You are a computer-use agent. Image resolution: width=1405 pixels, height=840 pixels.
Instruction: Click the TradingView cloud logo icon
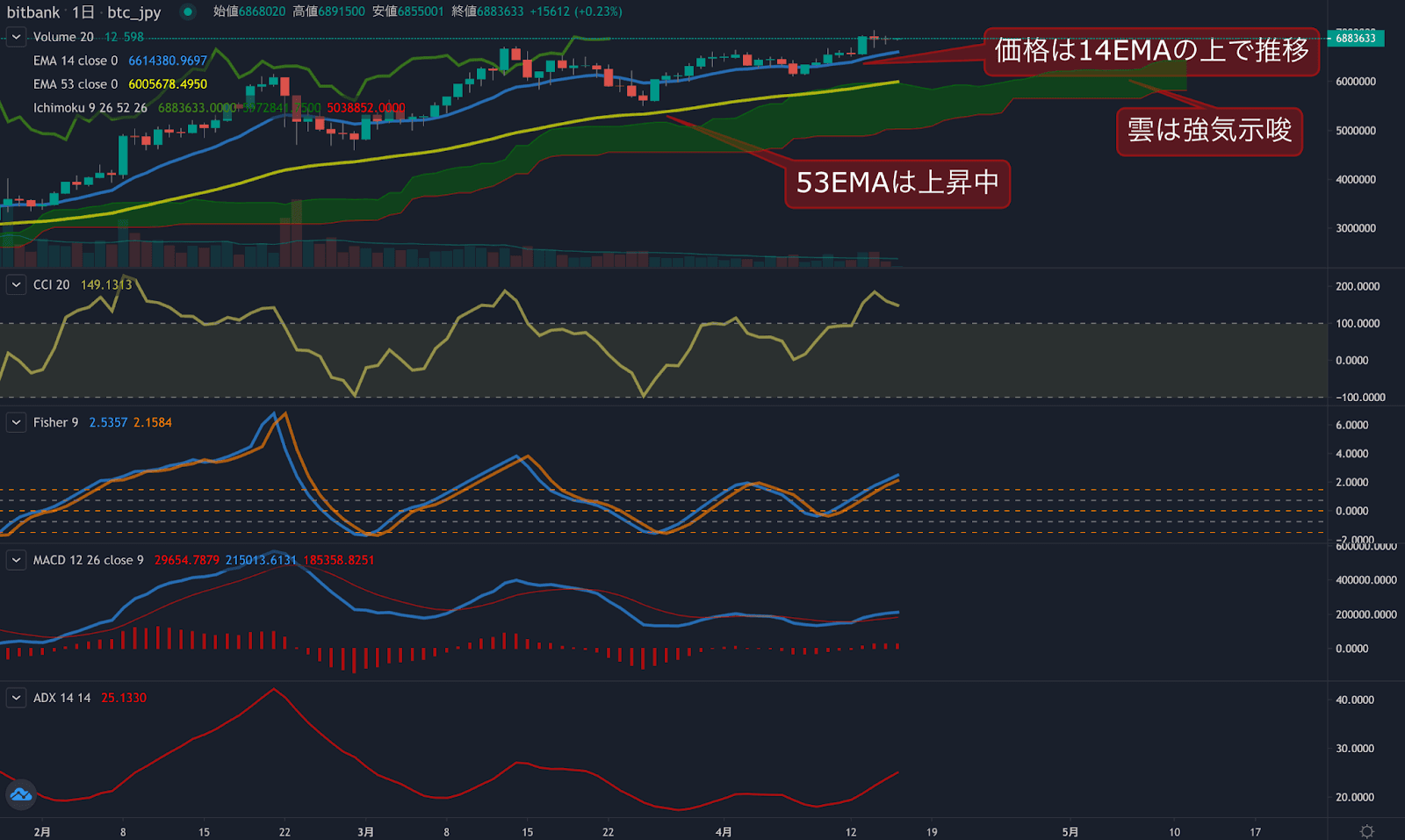20,794
